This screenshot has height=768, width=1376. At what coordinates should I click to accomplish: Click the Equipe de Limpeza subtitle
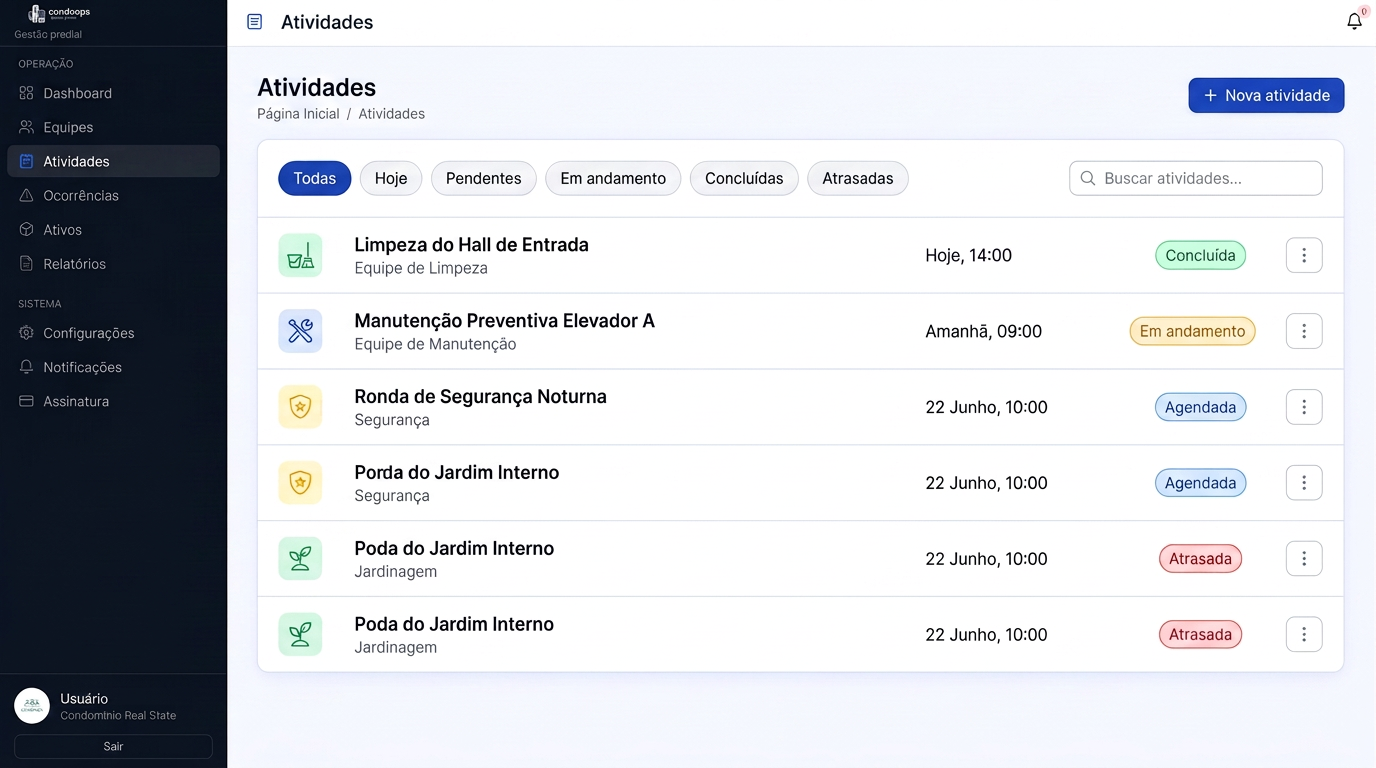pos(421,268)
